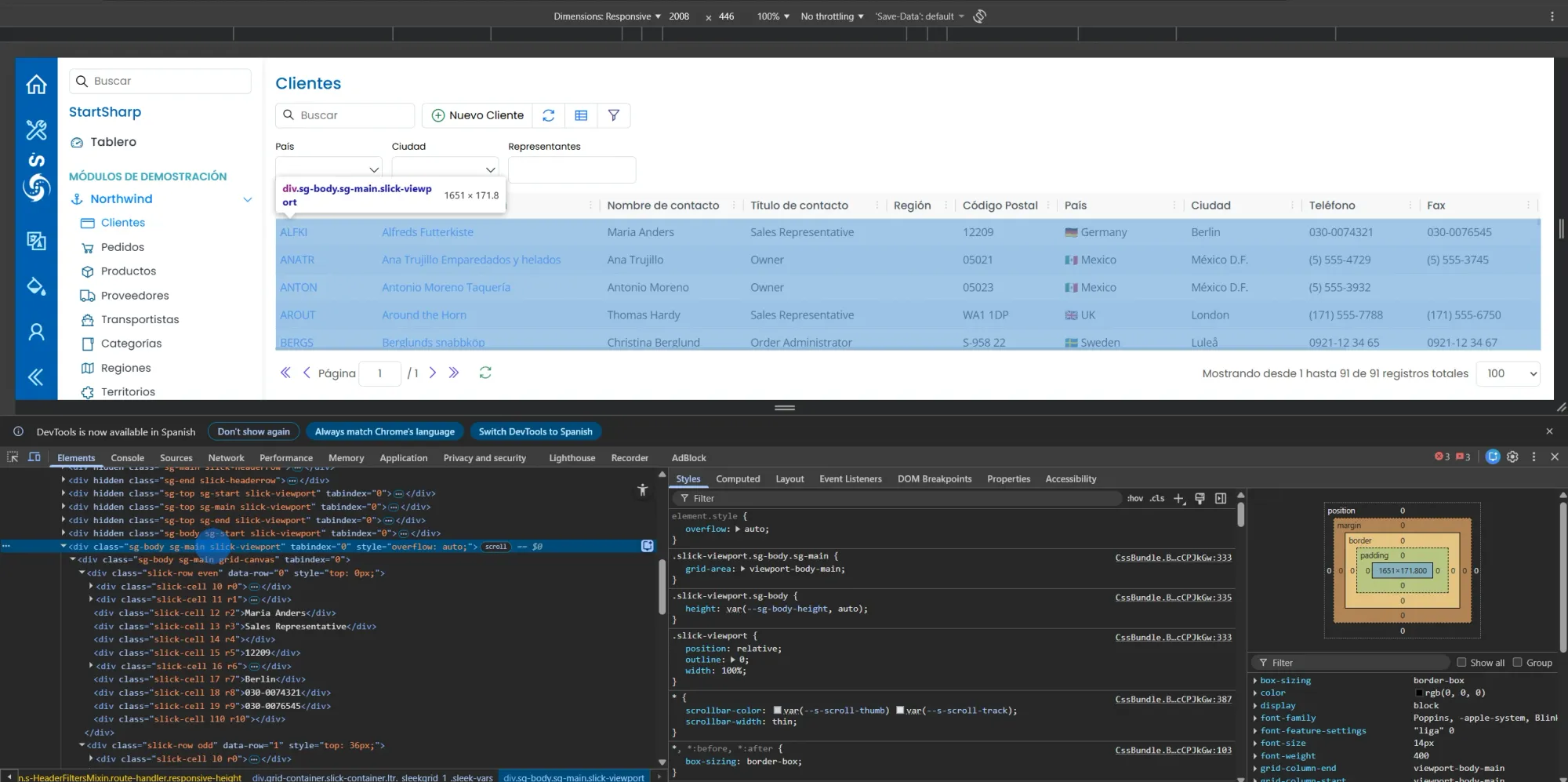This screenshot has width=1568, height=782.
Task: Select the language translation icon in sidebar
Action: pyautogui.click(x=36, y=241)
